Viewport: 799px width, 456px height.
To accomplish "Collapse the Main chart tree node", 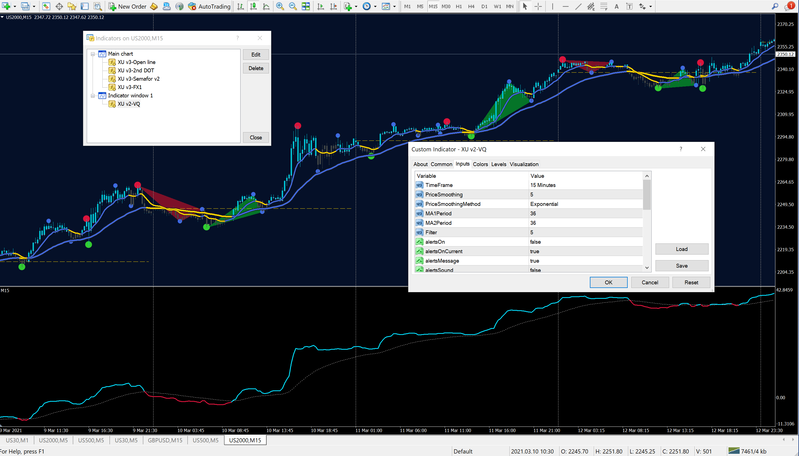I will (x=93, y=54).
